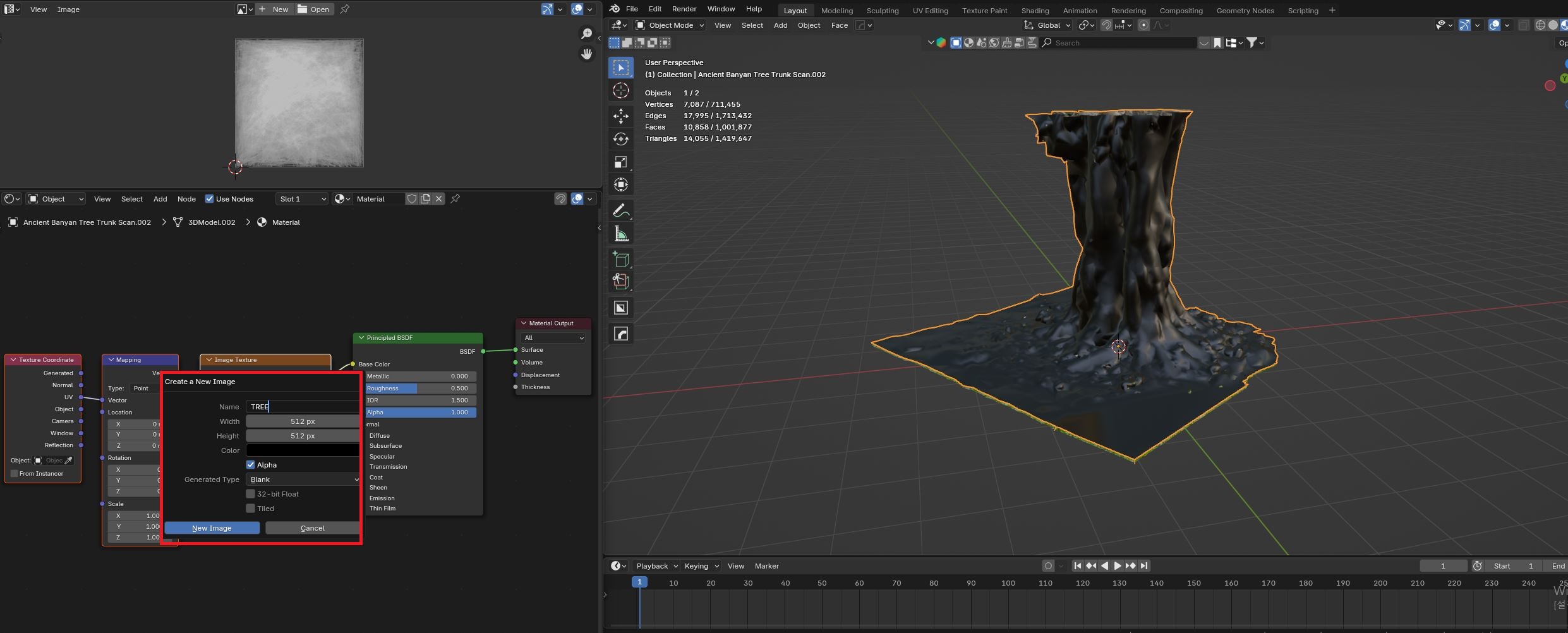
Task: Activate the Move tool
Action: coord(620,116)
